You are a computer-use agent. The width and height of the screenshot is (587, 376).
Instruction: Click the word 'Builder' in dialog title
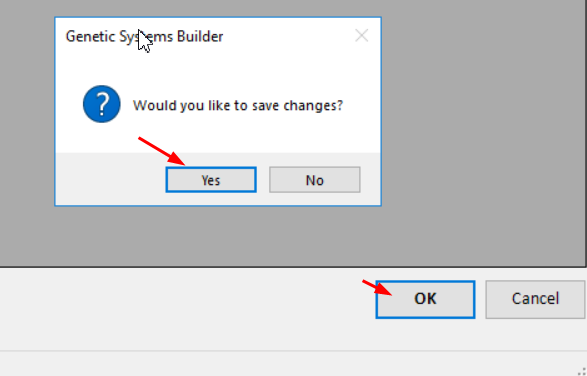pos(200,37)
